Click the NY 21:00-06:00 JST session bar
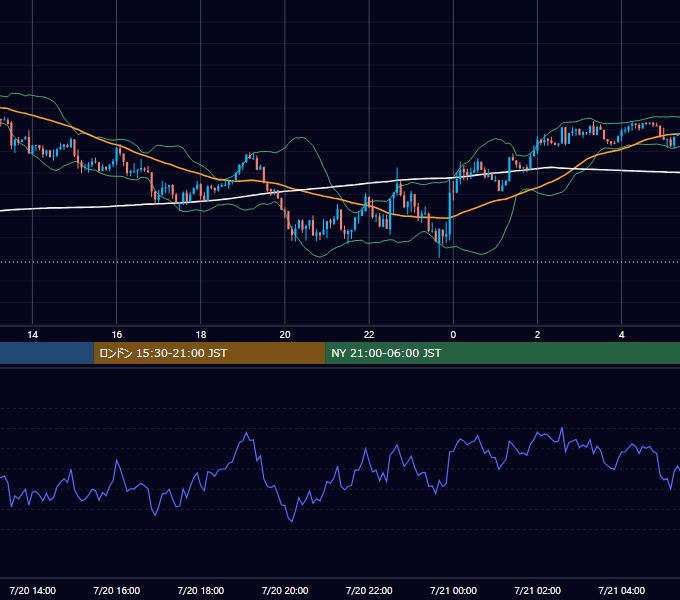Screen dimensions: 680x600 pyautogui.click(x=502, y=353)
